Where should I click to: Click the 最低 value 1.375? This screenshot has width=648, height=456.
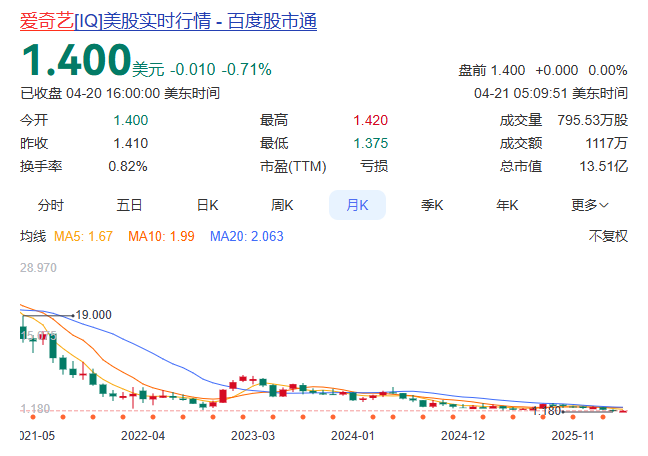370,143
